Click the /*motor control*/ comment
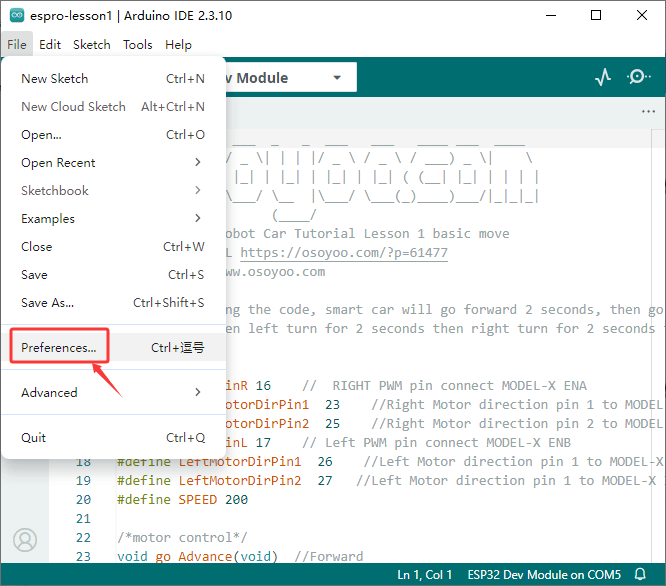 point(182,538)
